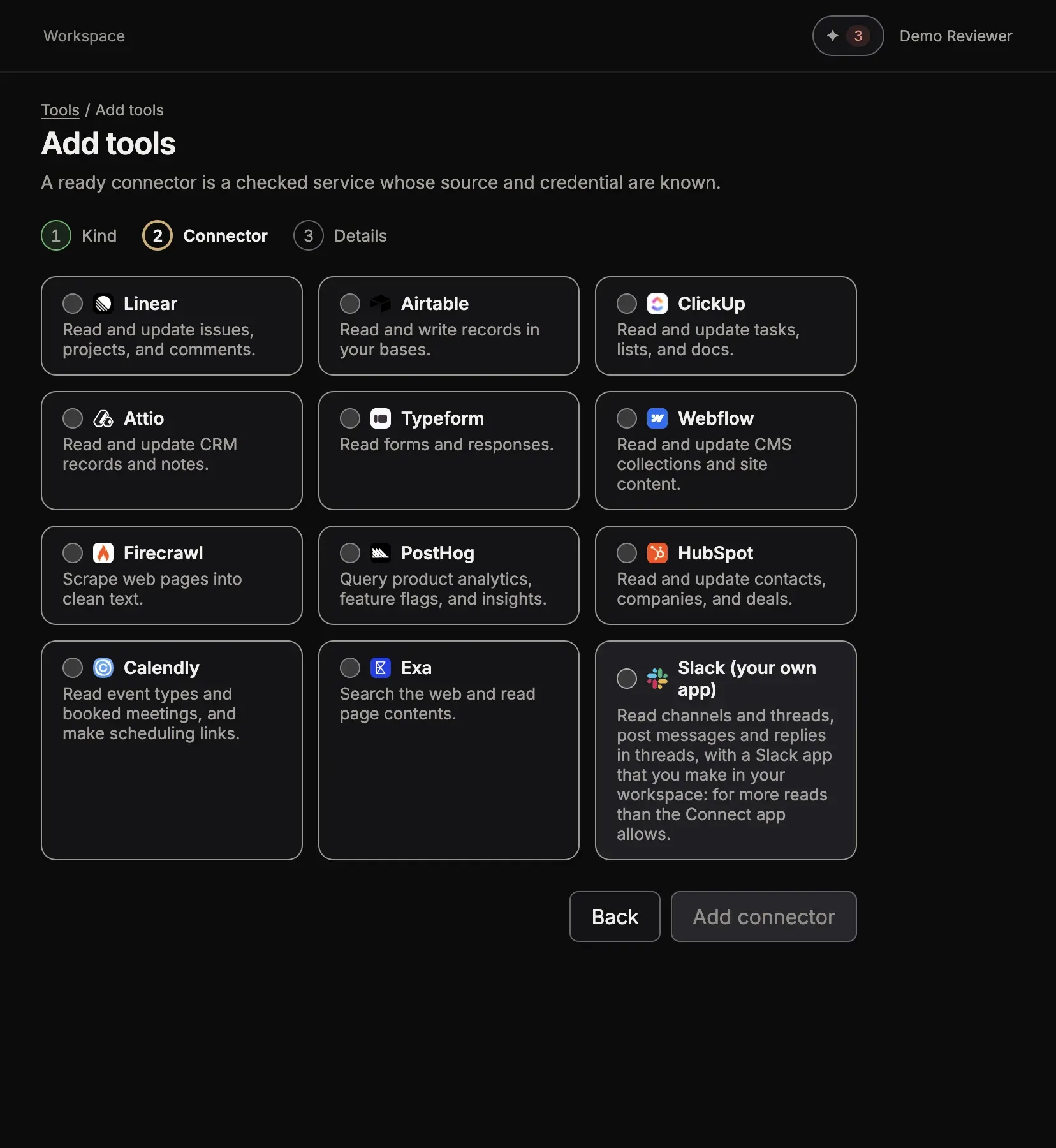Click the Linear logo icon
Image resolution: width=1056 pixels, height=1148 pixels.
103,304
